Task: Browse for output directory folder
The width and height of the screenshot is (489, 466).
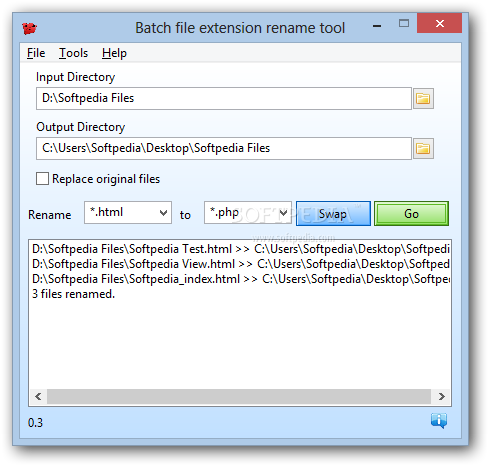Action: pyautogui.click(x=423, y=148)
